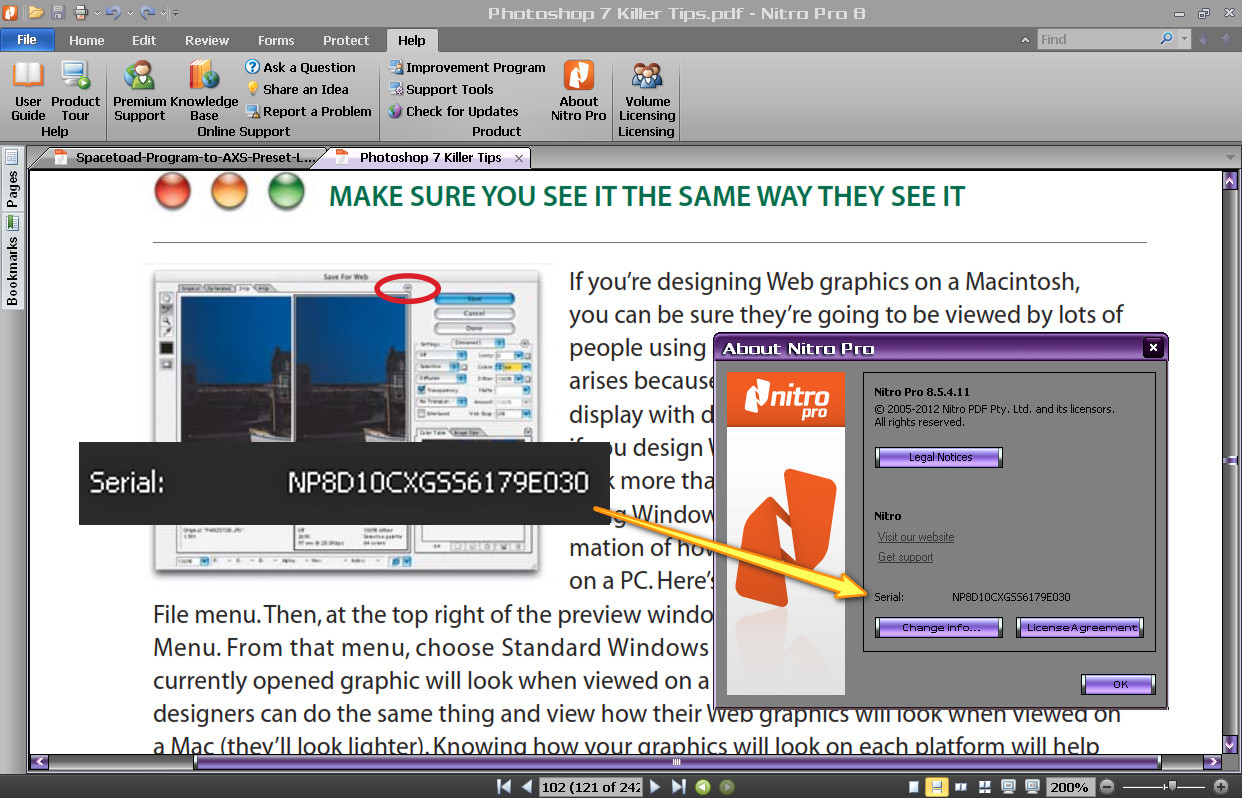
Task: Open the Improvement Program
Action: click(467, 67)
